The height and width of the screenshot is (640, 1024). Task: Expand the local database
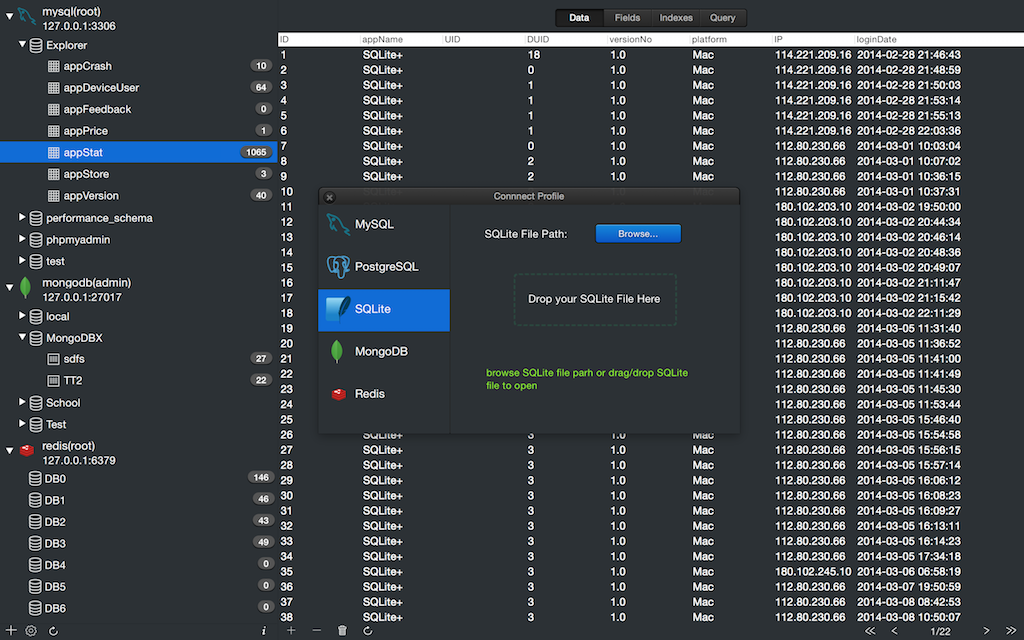pos(22,315)
